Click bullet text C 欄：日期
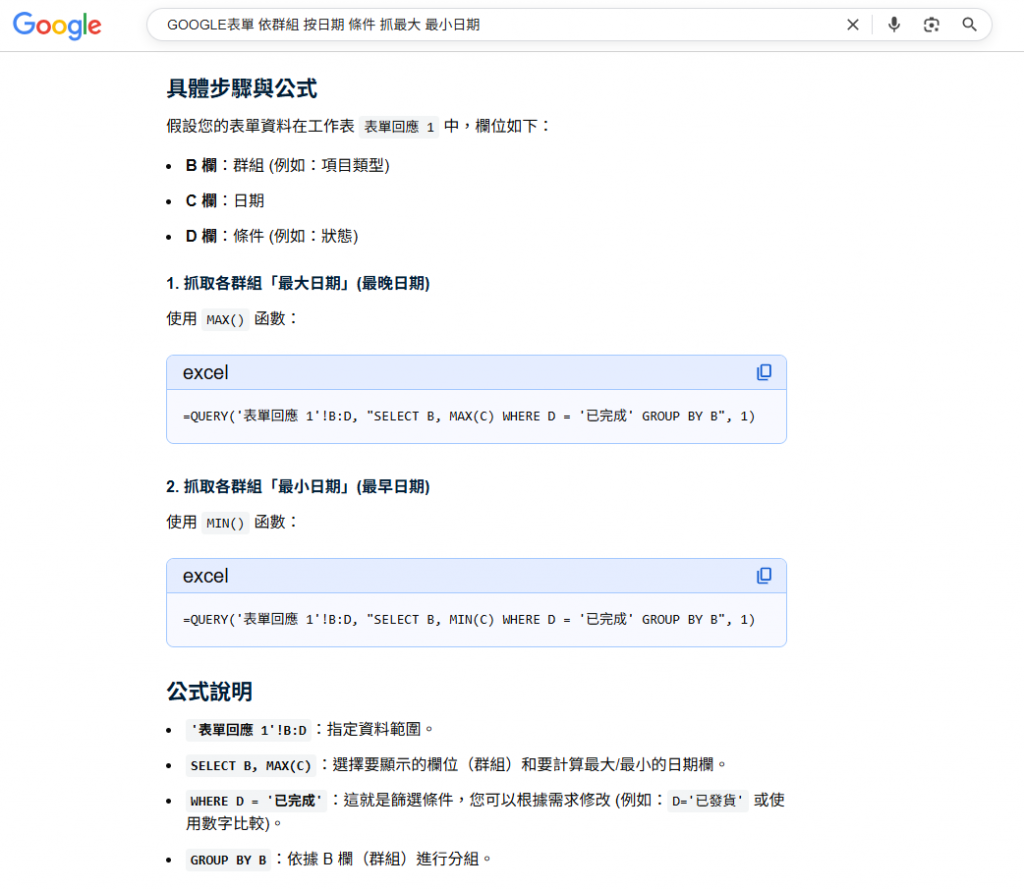1024x890 pixels. point(225,200)
